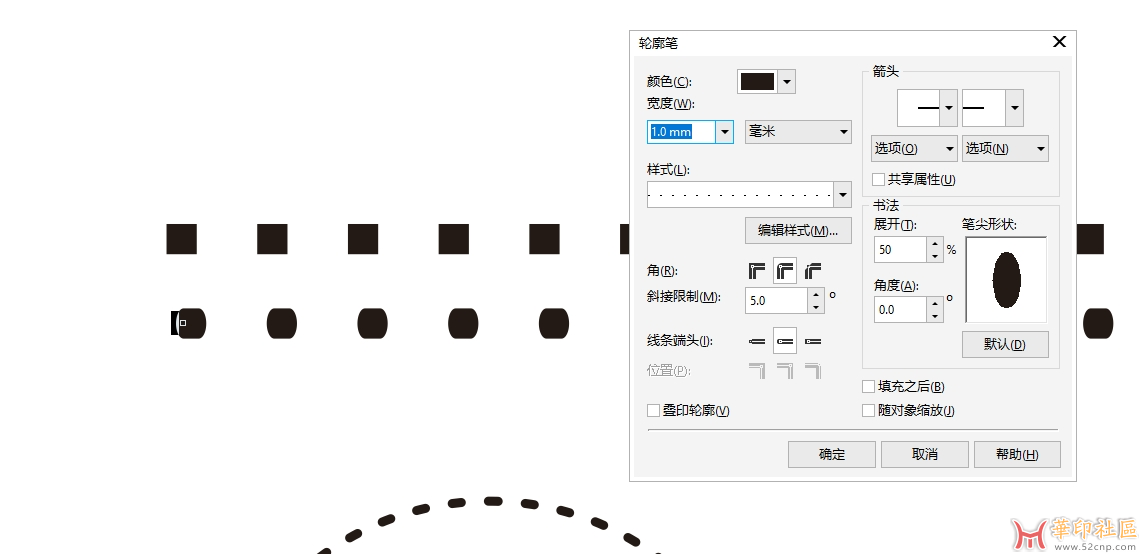Select the beveled corner icon

click(813, 271)
